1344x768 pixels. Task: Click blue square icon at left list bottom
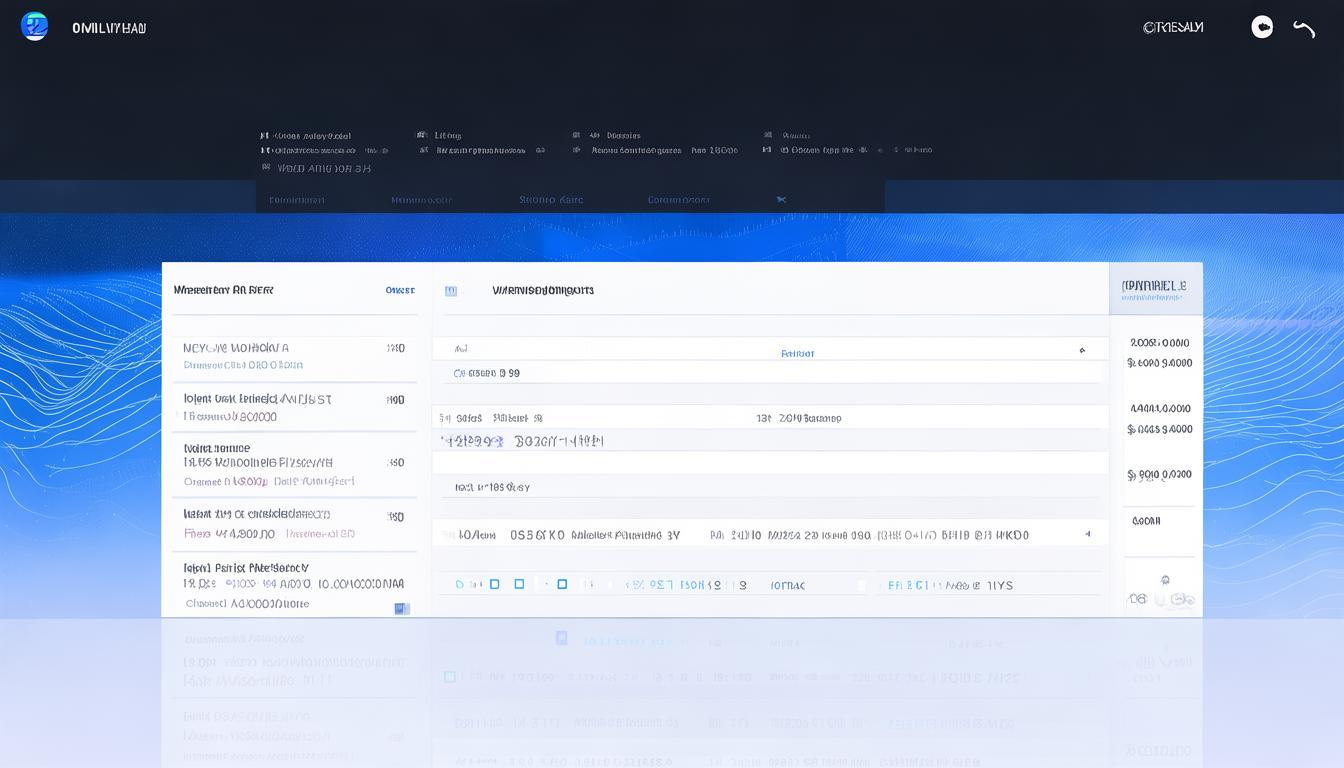401,608
